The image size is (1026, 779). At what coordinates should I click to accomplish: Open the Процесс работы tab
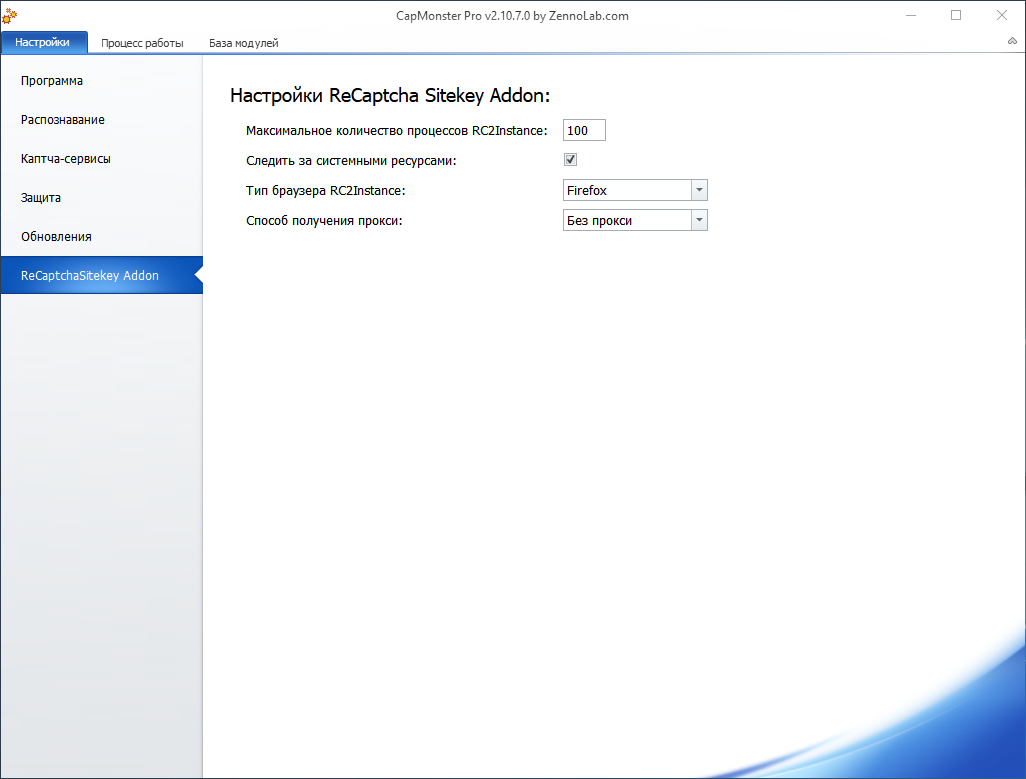click(x=142, y=43)
